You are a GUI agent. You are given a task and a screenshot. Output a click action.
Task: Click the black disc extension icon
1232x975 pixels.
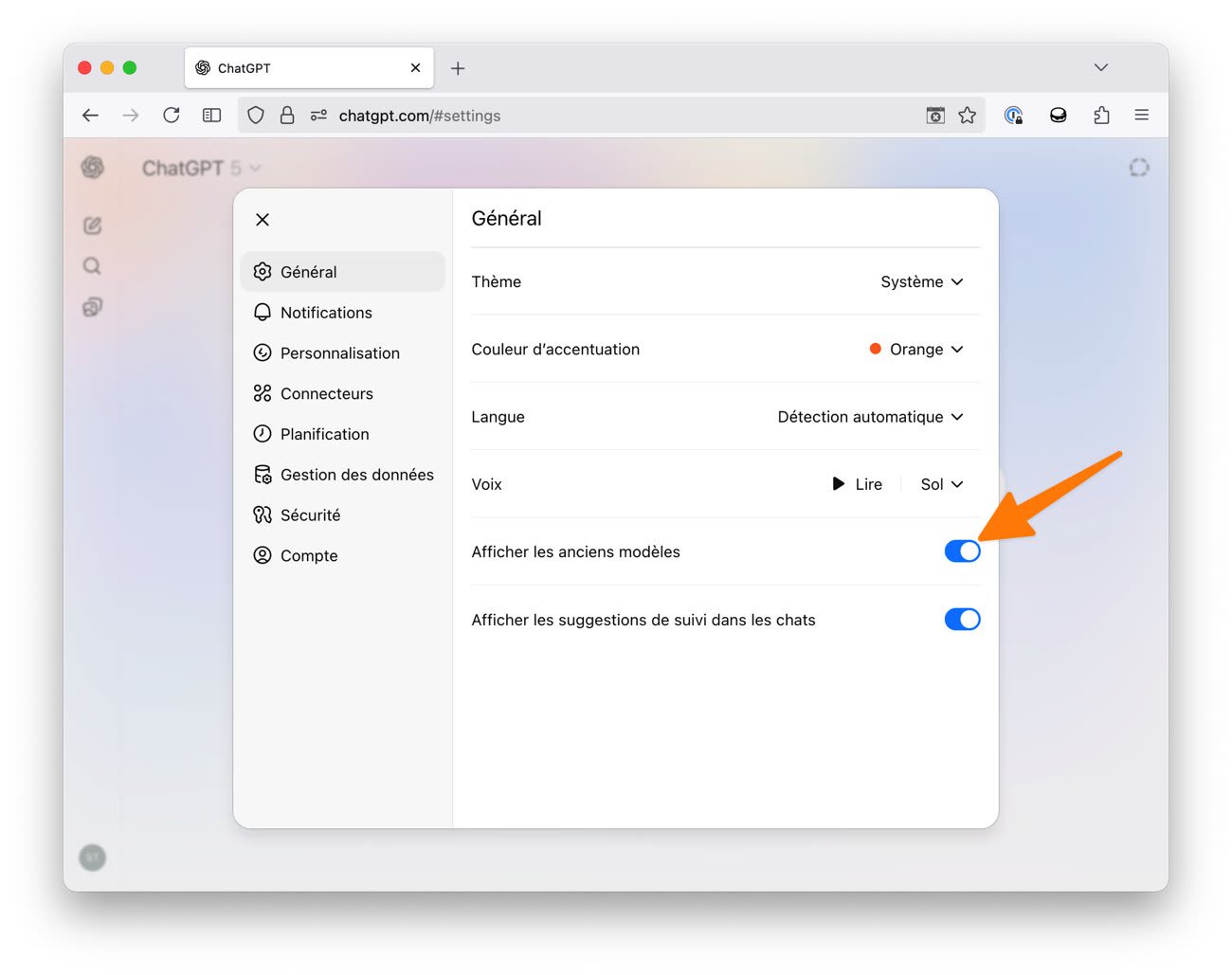click(x=1059, y=116)
